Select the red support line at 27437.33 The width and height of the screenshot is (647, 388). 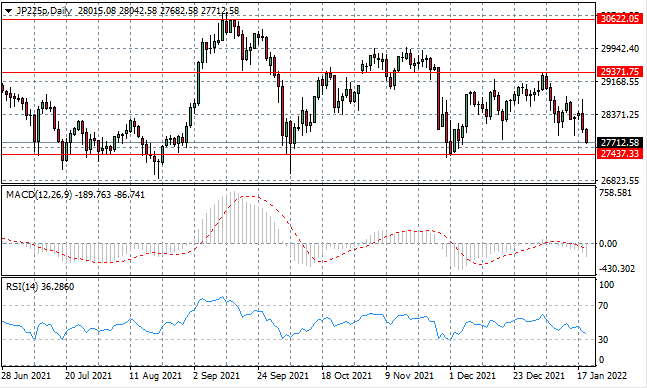click(x=298, y=154)
